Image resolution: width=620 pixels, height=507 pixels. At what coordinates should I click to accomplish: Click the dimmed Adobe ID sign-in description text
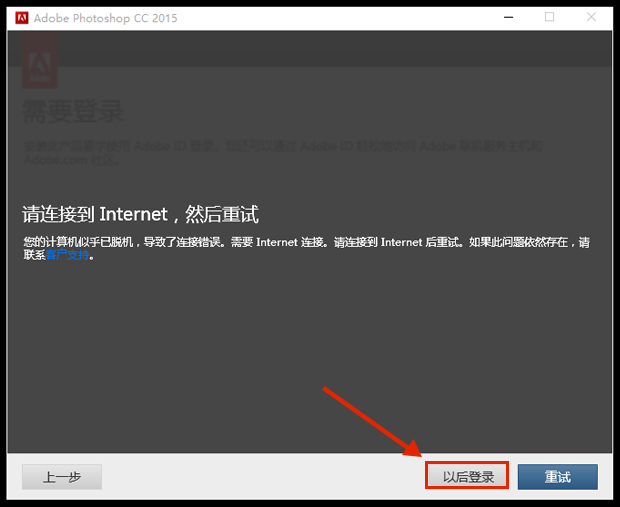coord(280,146)
